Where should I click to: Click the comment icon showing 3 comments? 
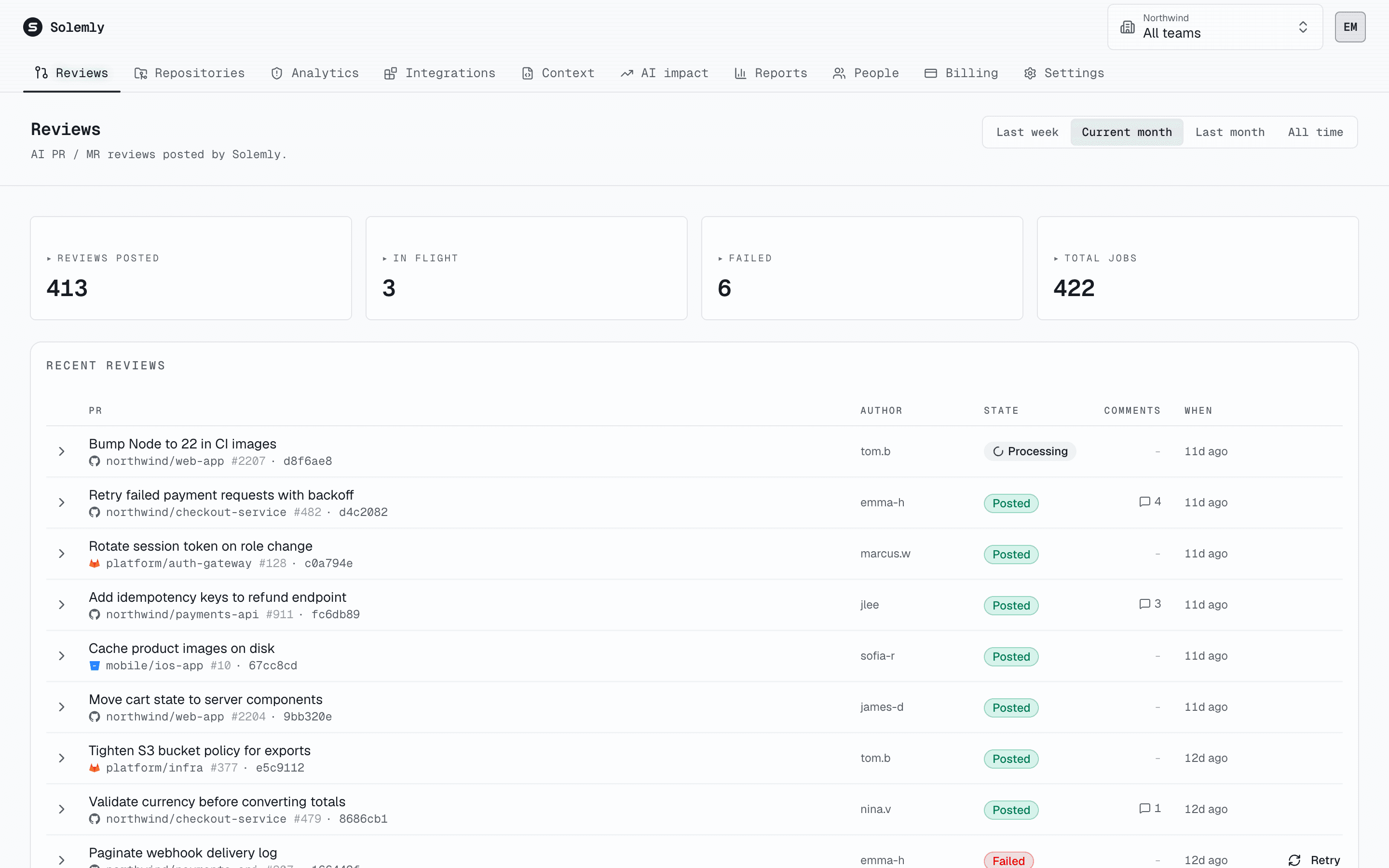1144,604
